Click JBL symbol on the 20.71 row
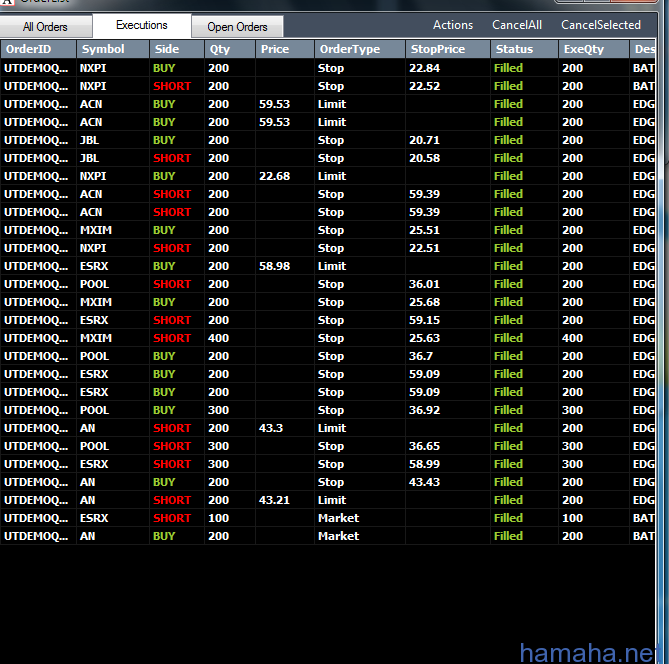Viewport: 669px width, 664px height. (x=113, y=140)
